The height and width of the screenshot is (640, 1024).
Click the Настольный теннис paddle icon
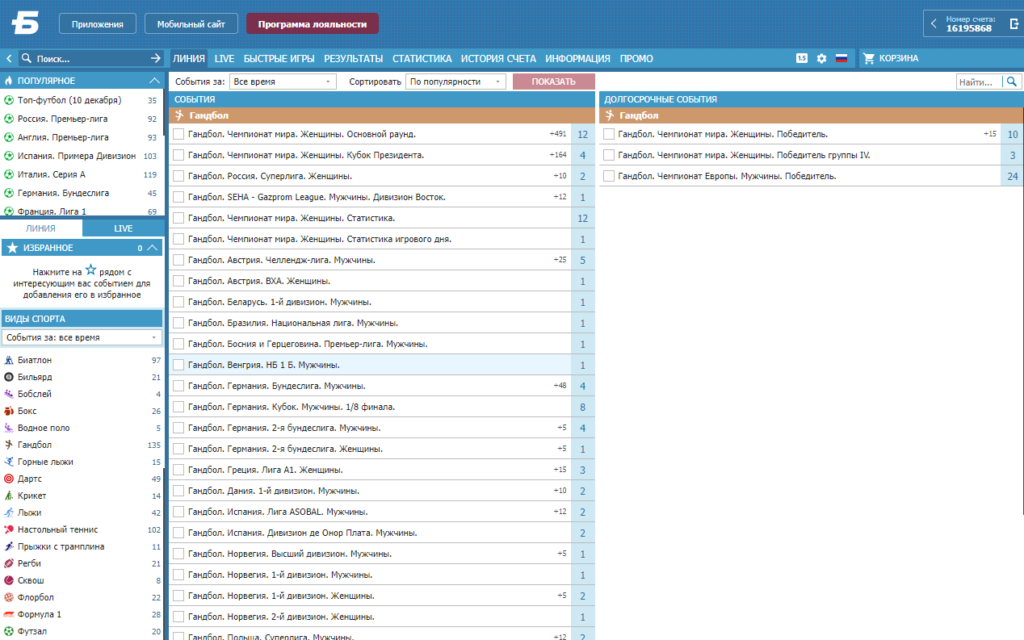pyautogui.click(x=9, y=530)
